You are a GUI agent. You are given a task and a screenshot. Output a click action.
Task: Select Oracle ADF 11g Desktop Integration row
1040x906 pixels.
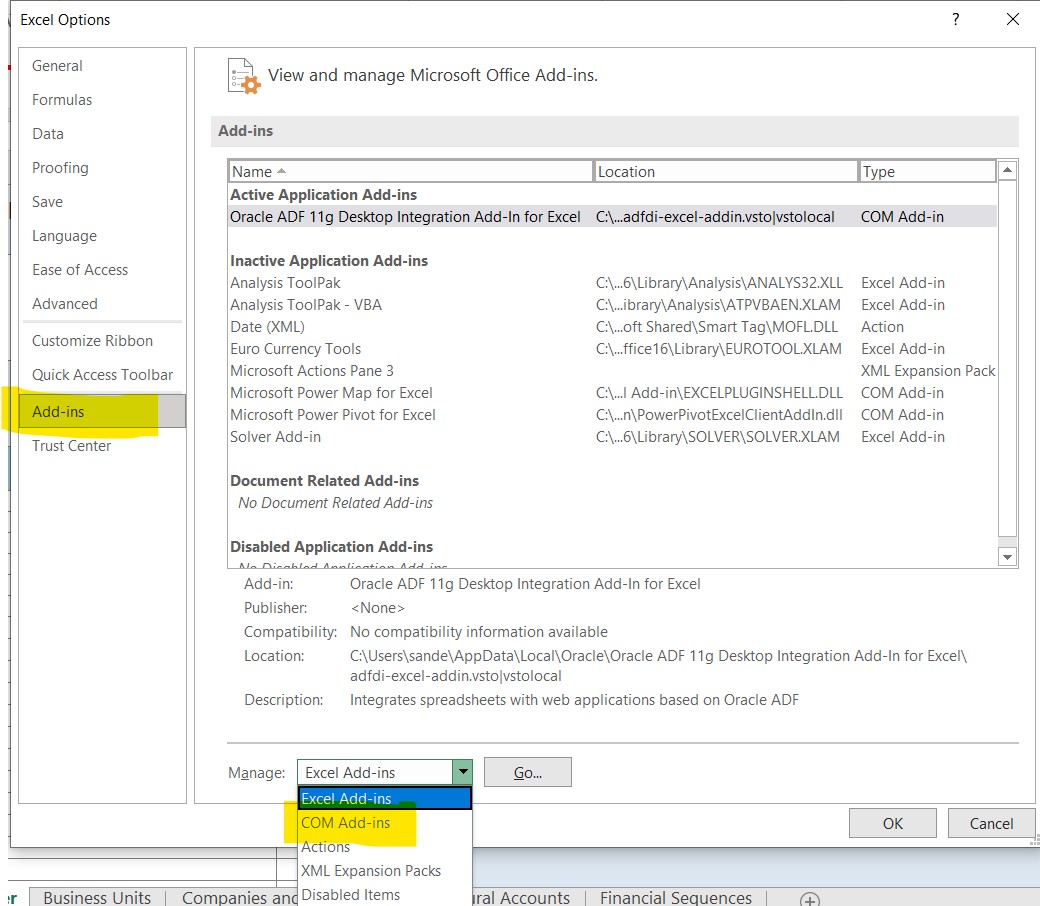tap(612, 217)
